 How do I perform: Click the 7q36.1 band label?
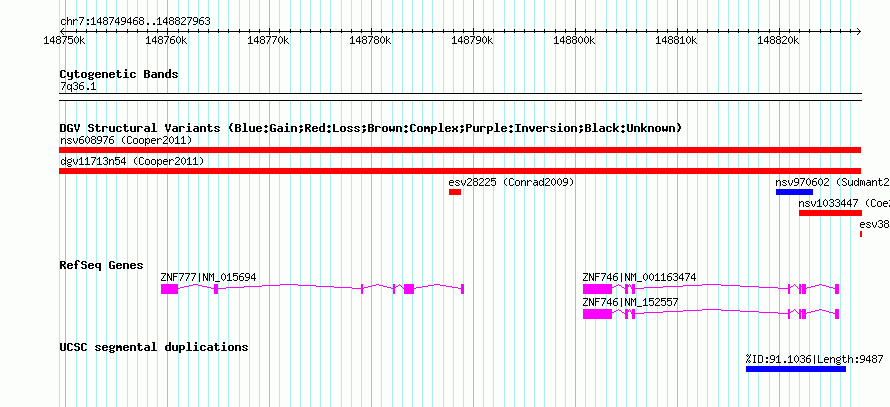pyautogui.click(x=77, y=86)
